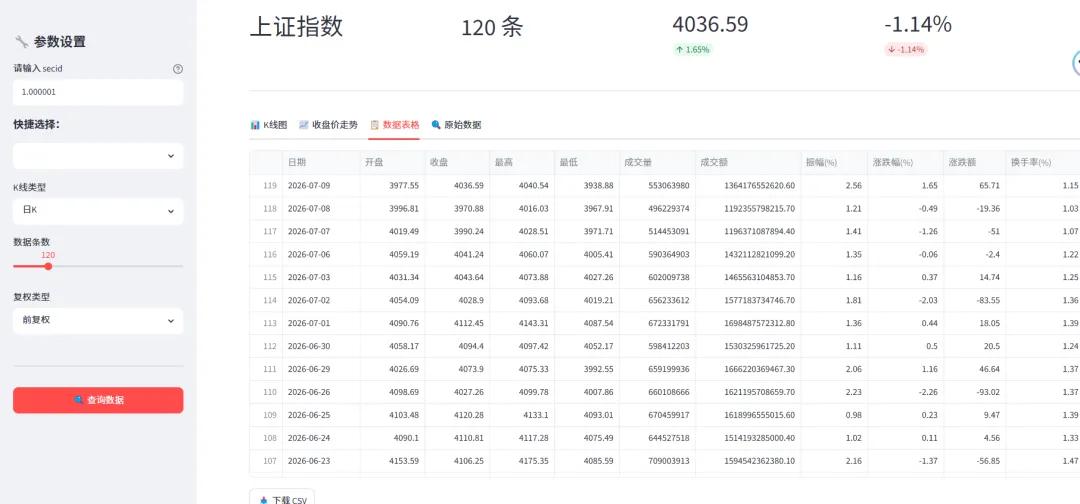The image size is (1080, 504).
Task: Click the change amount cell -93.02
Action: point(975,392)
